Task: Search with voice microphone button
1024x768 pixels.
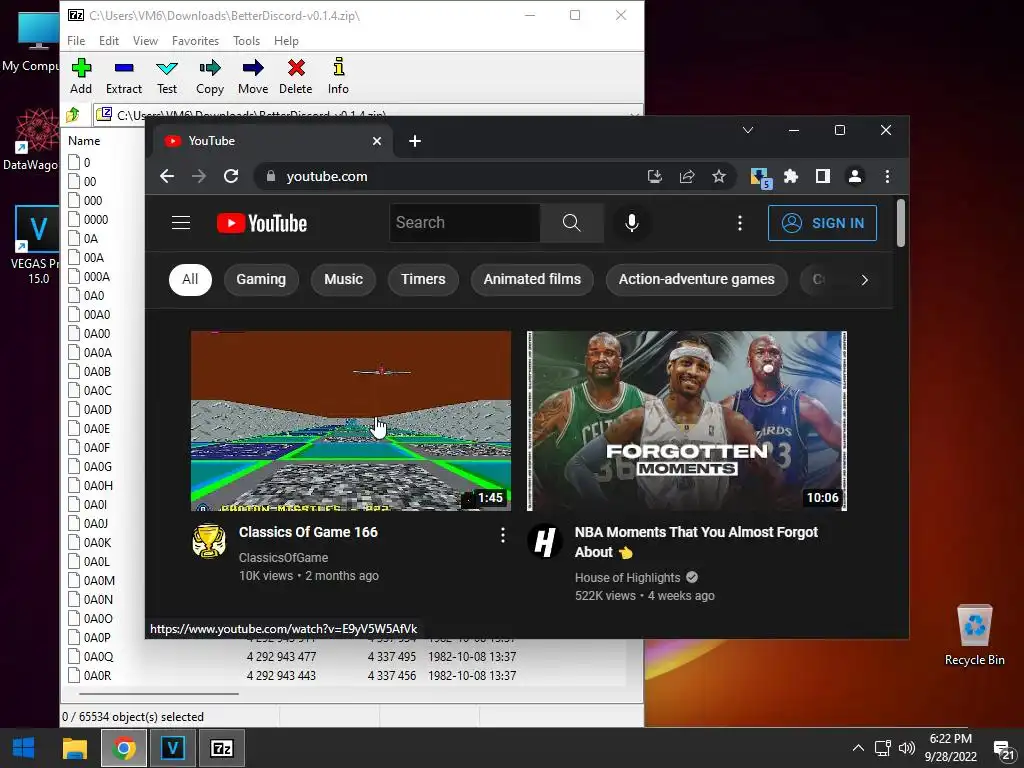Action: pyautogui.click(x=632, y=223)
